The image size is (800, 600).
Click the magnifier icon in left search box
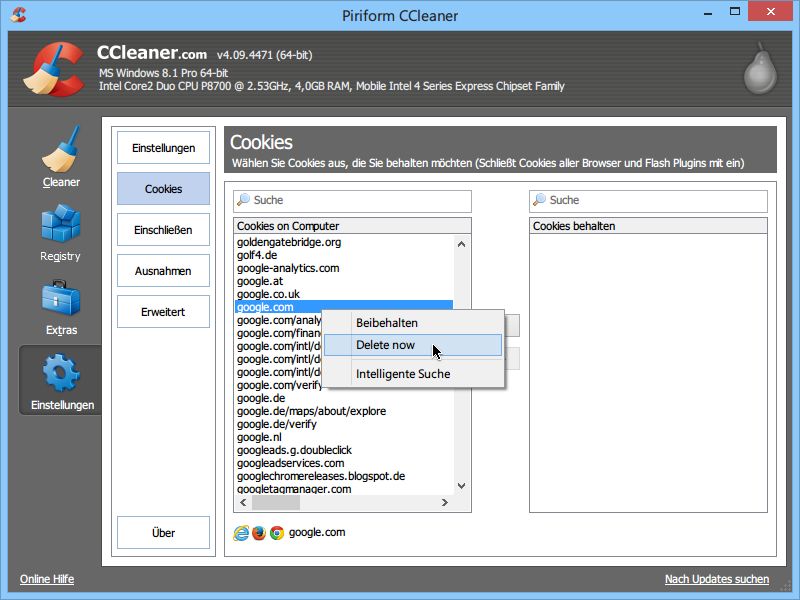coord(244,199)
